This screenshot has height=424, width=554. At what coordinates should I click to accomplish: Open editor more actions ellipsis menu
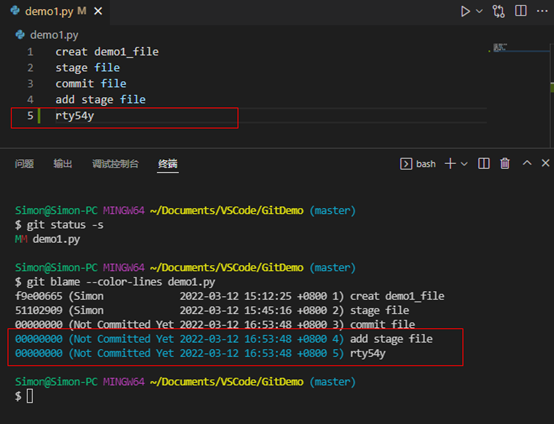point(542,11)
